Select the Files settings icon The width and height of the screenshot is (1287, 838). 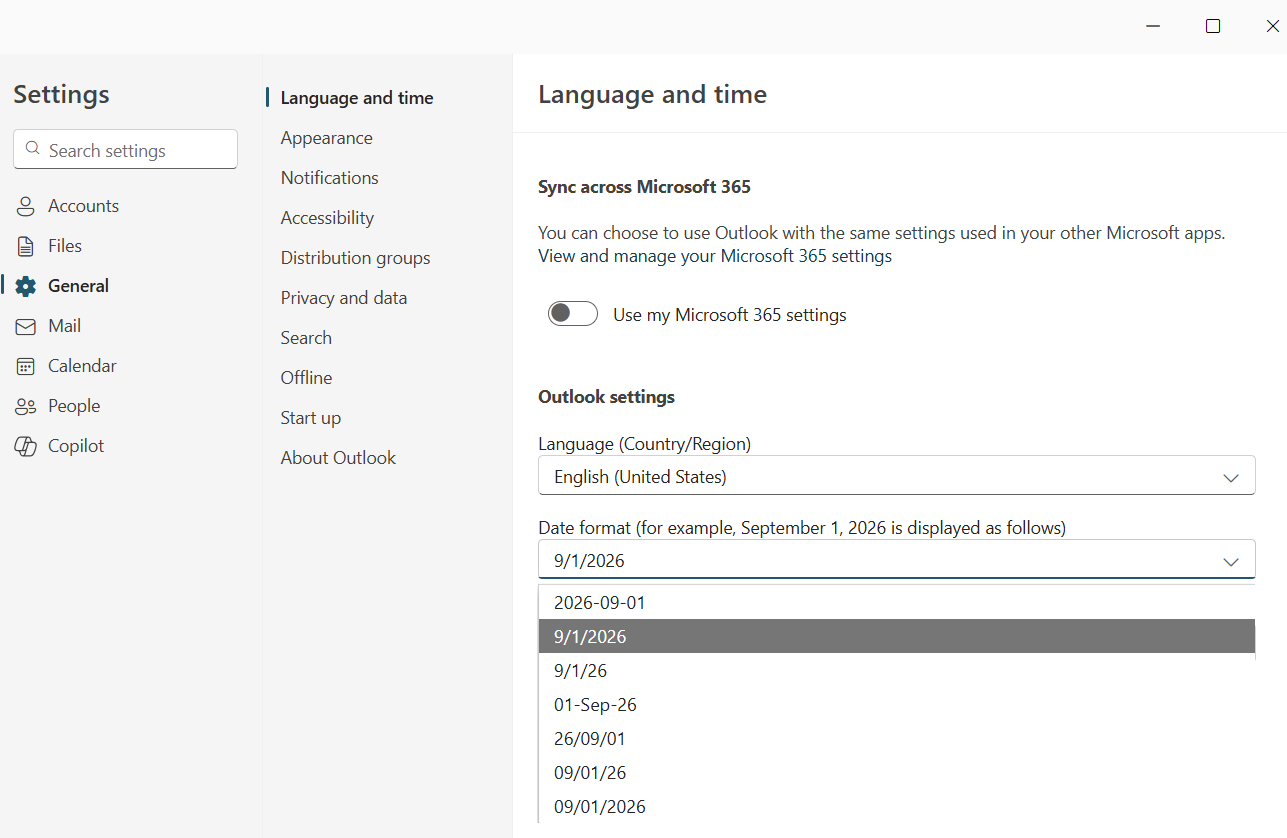coord(25,245)
